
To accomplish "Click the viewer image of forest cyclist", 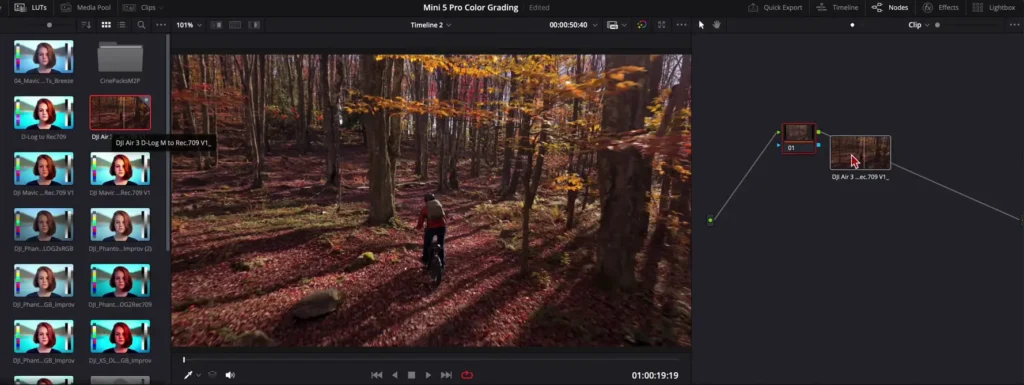I will tap(431, 200).
